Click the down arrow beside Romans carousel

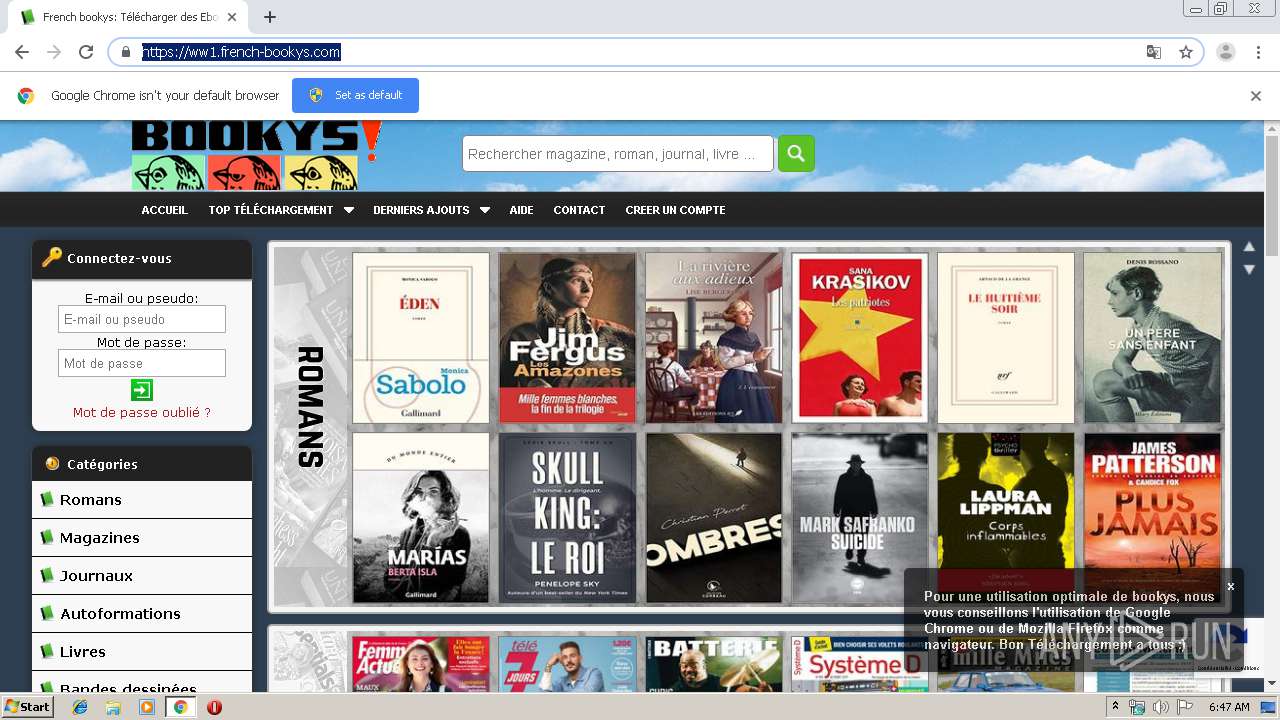point(1249,270)
